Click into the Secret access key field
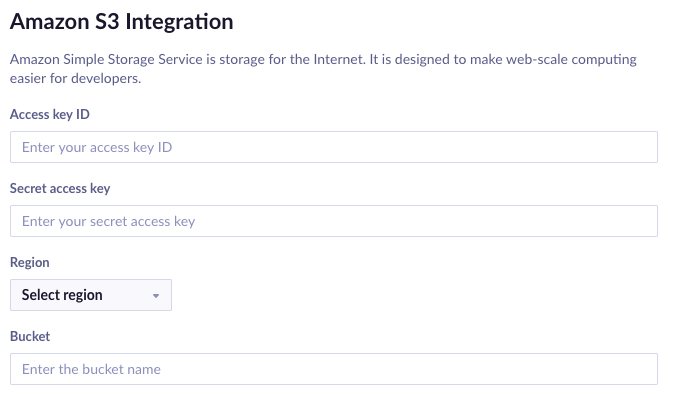 pos(333,221)
